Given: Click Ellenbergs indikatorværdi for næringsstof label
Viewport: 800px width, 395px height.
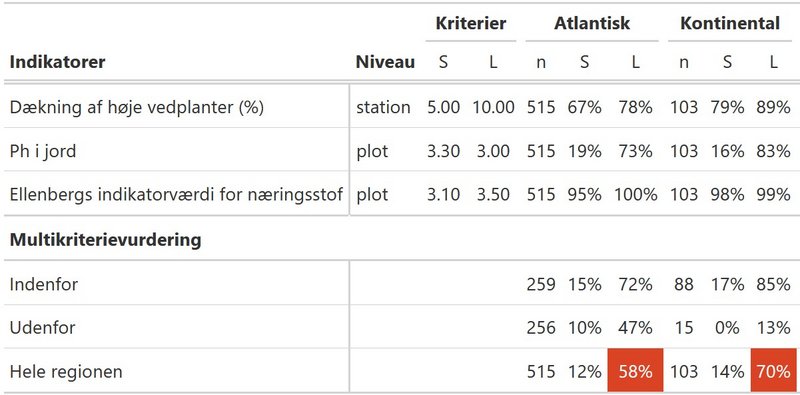Looking at the screenshot, I should point(176,194).
